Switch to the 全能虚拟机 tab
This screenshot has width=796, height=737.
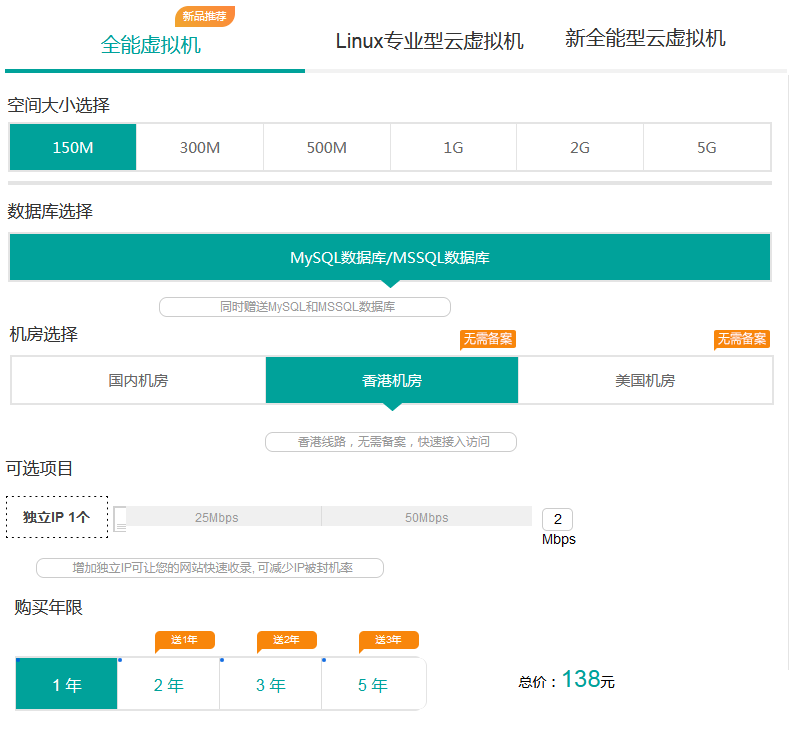(x=151, y=45)
